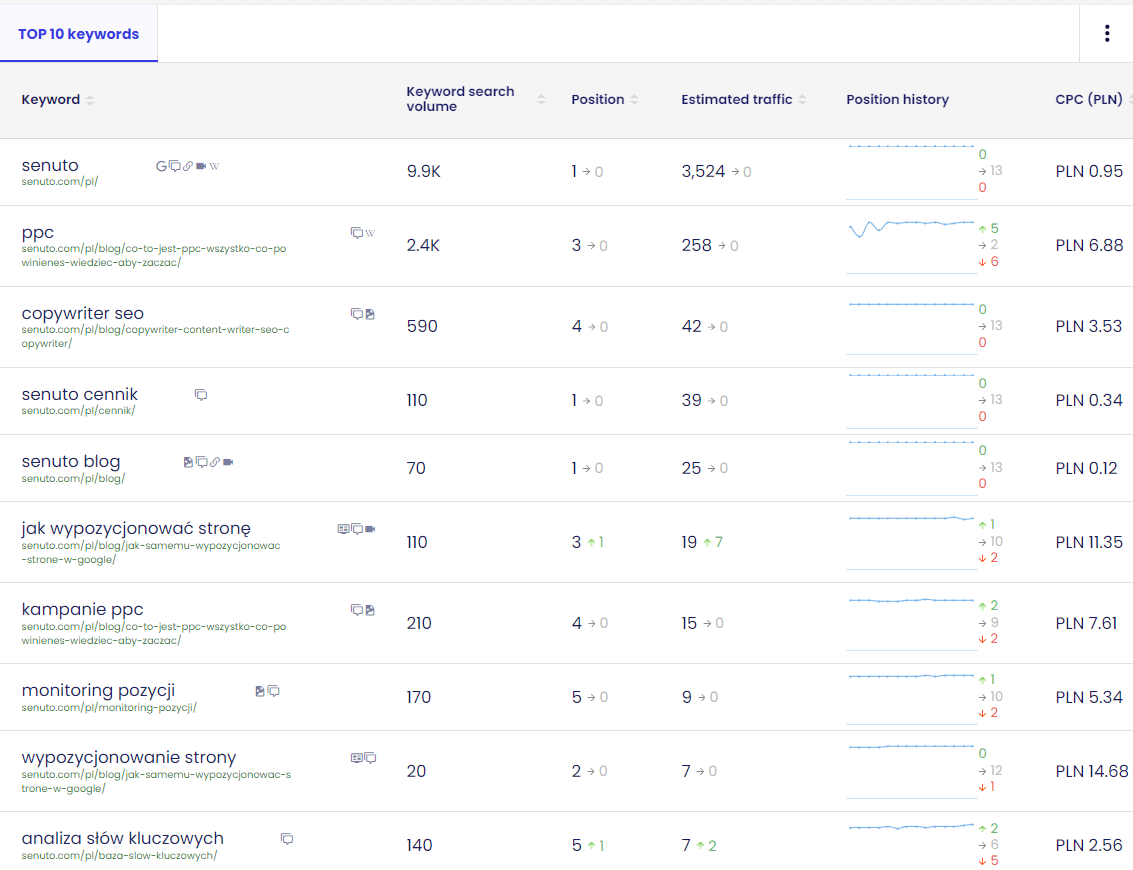
Task: Click video icon in jak wypozycjonować stronę row
Action: pos(370,529)
